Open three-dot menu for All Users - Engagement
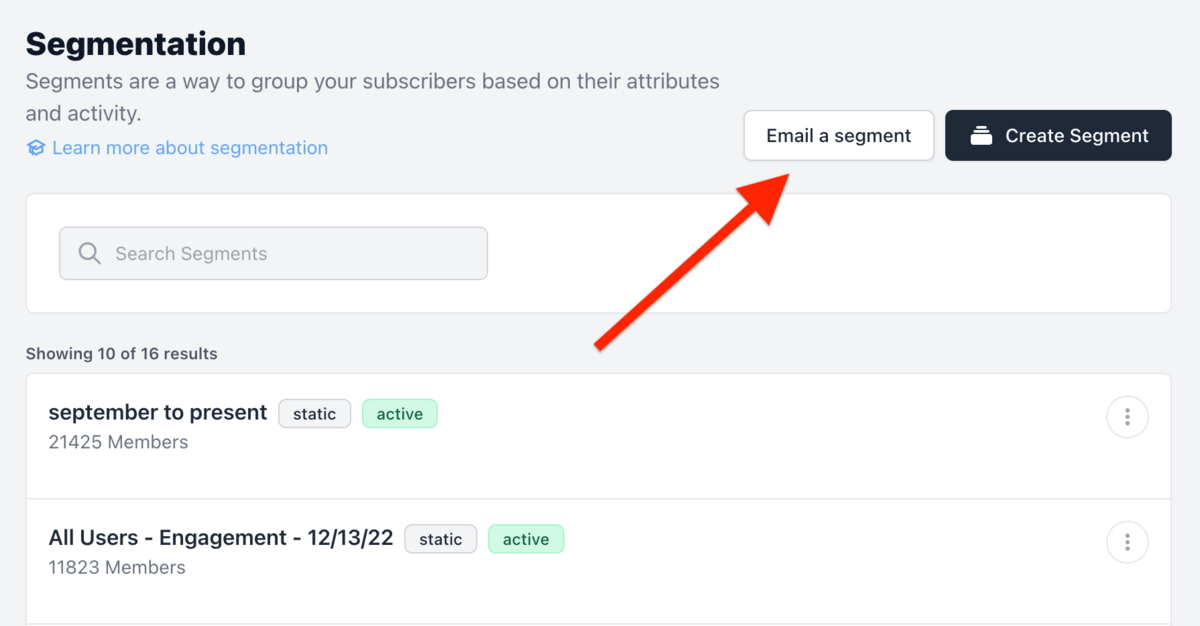 pyautogui.click(x=1127, y=542)
